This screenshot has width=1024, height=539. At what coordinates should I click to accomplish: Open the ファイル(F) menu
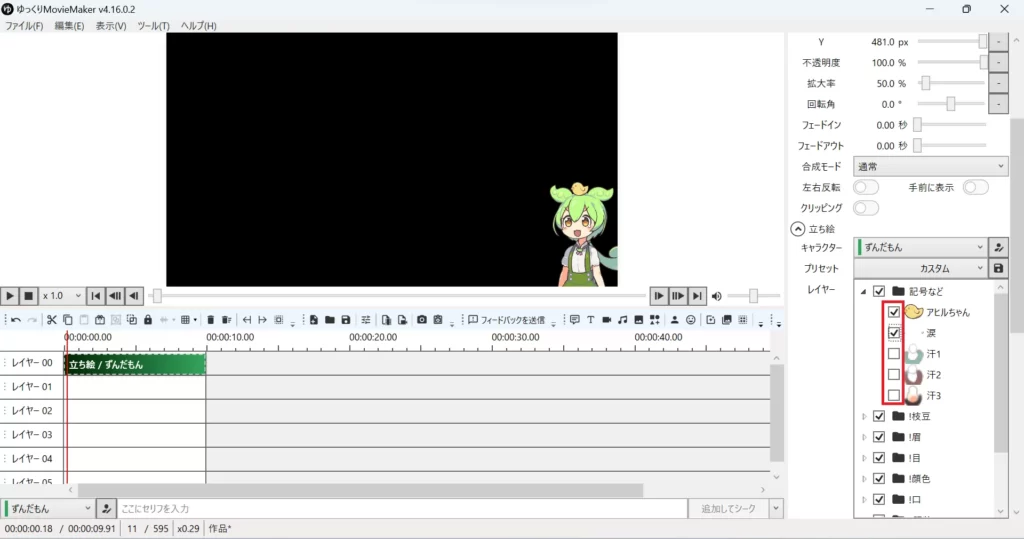click(24, 26)
